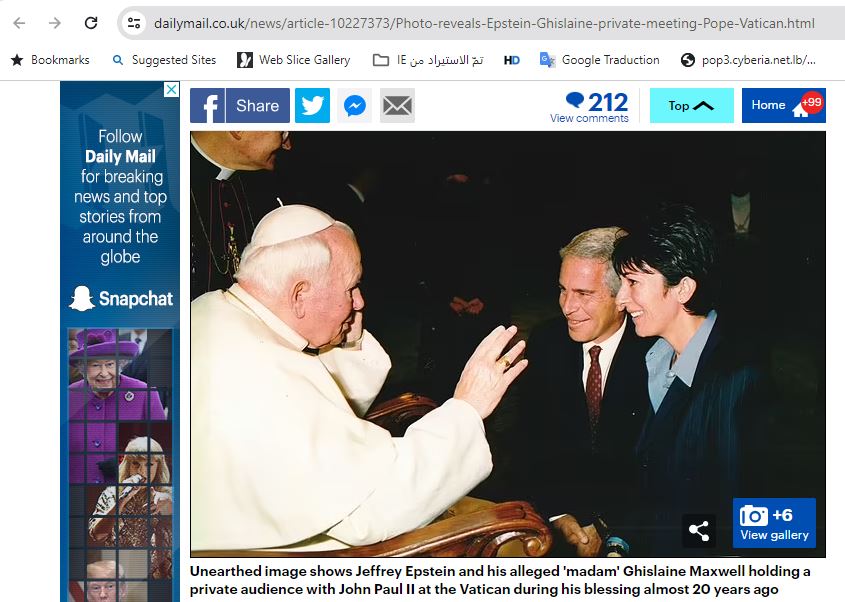
Task: Open Google Traduction bookmark
Action: point(599,60)
